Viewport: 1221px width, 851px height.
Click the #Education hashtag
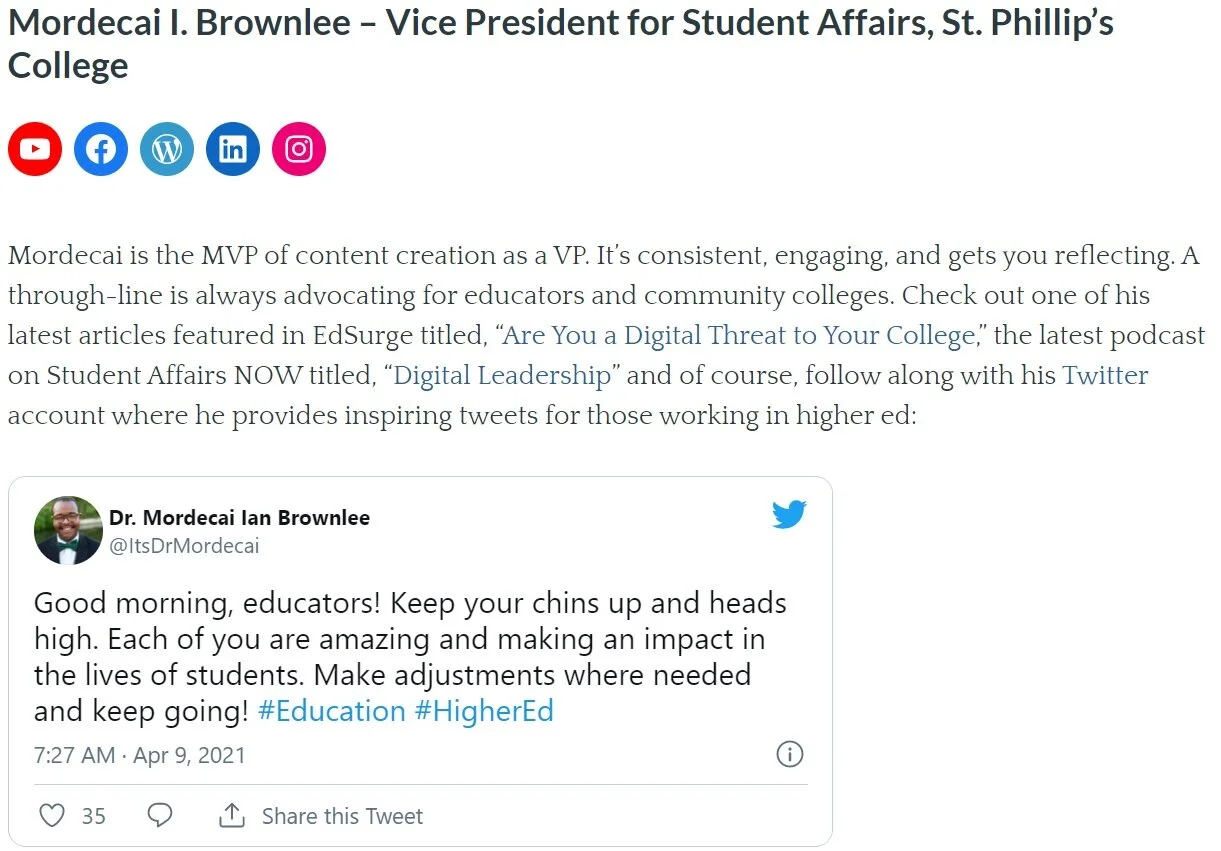(x=331, y=711)
